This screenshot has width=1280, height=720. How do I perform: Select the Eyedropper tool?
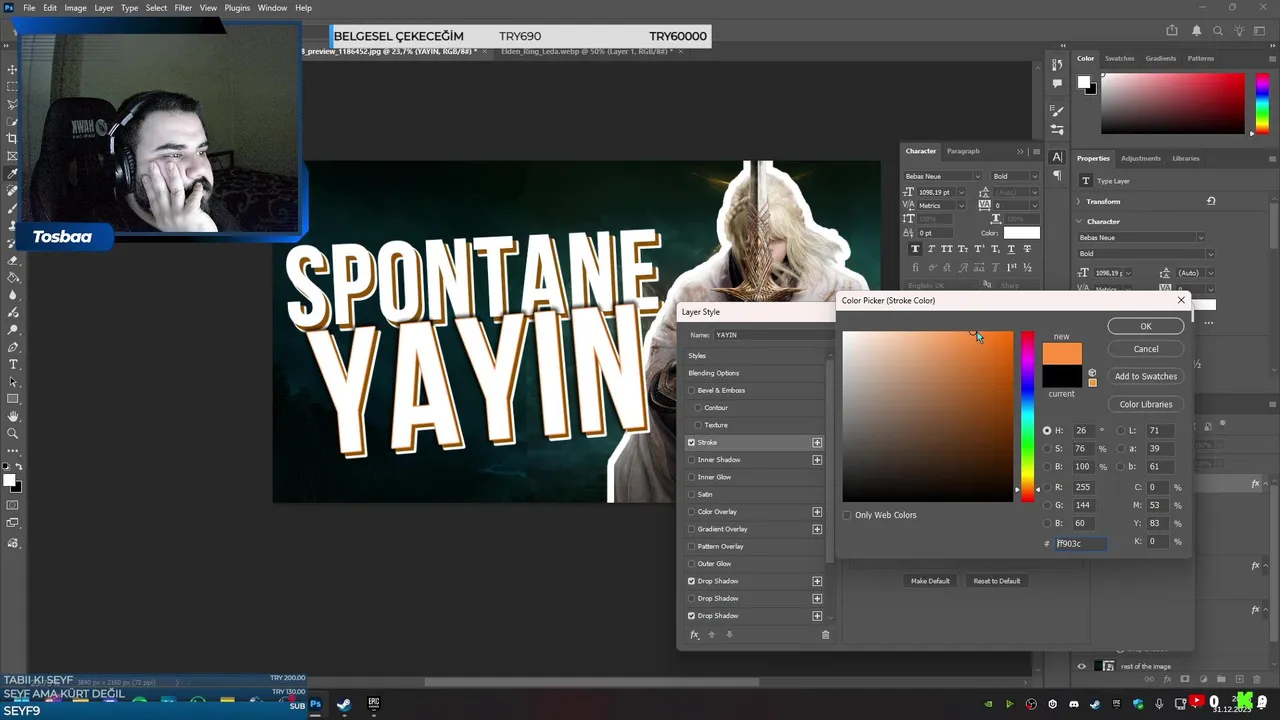(x=12, y=173)
